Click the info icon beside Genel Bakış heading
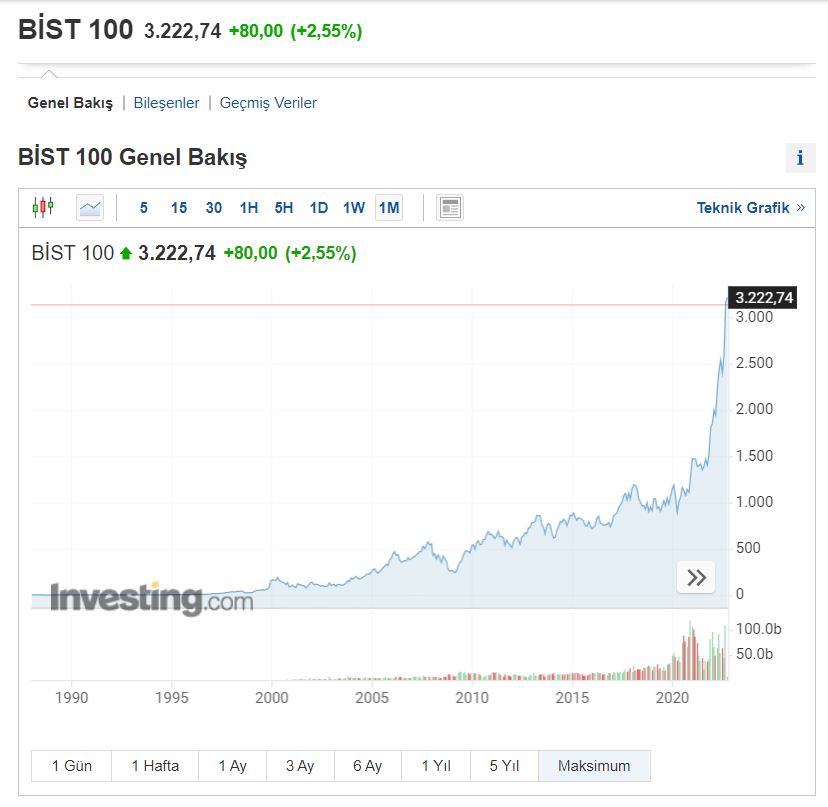 [800, 157]
